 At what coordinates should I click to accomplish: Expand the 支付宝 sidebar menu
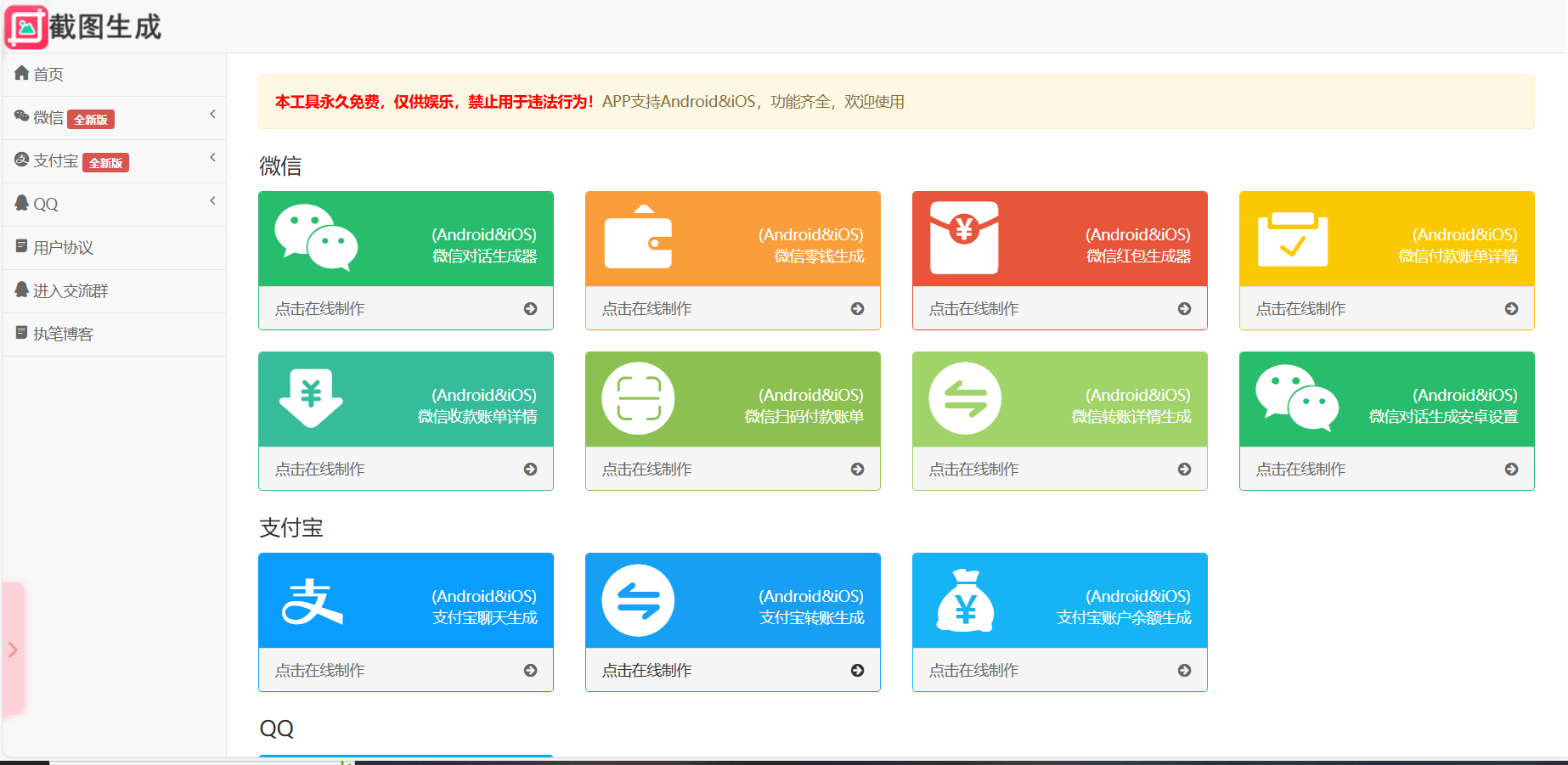pyautogui.click(x=114, y=161)
